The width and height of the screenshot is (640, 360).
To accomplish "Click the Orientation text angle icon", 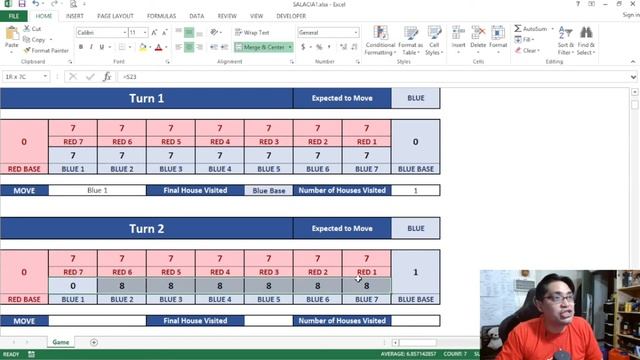I will 214,32.
